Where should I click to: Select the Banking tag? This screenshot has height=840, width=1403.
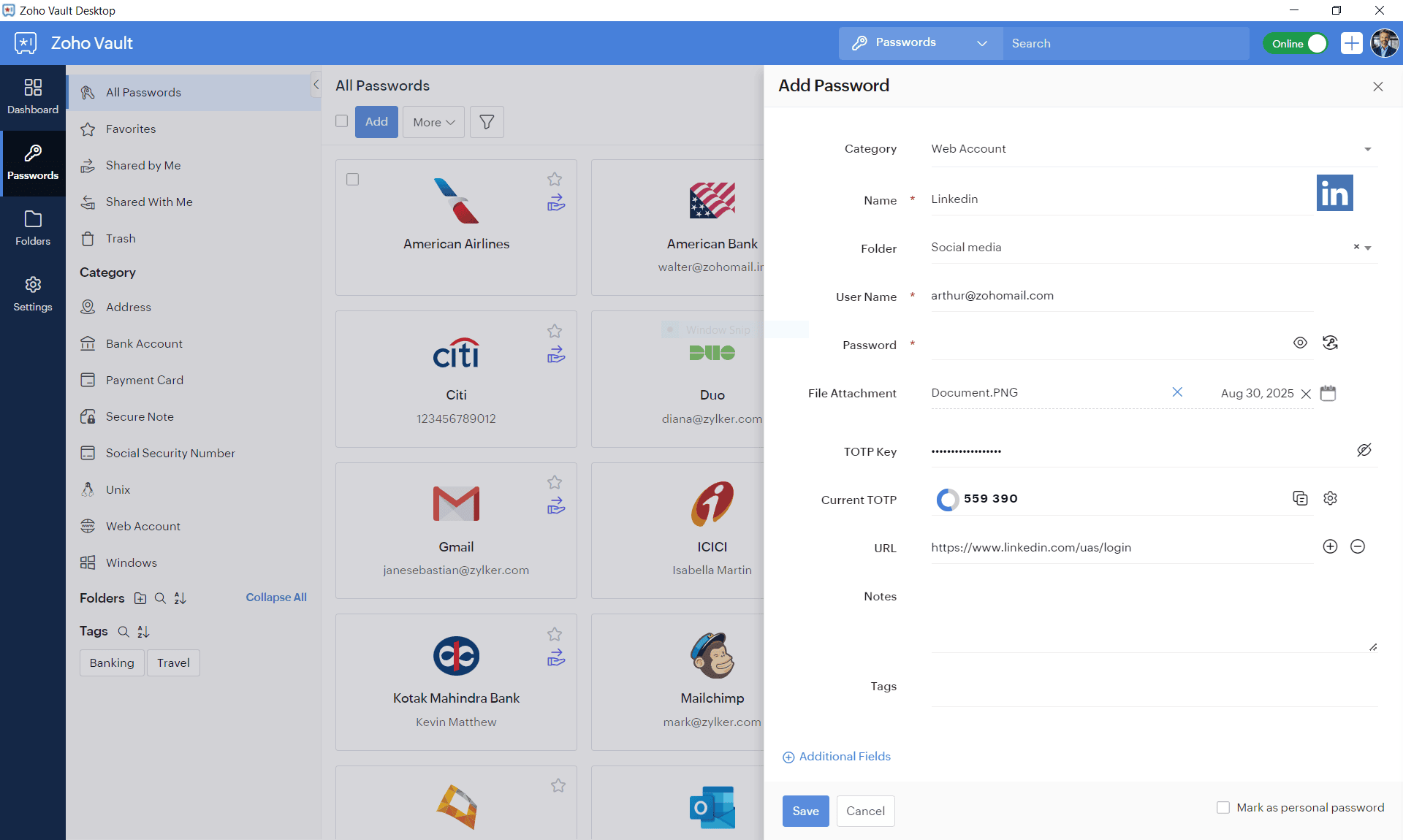point(112,663)
